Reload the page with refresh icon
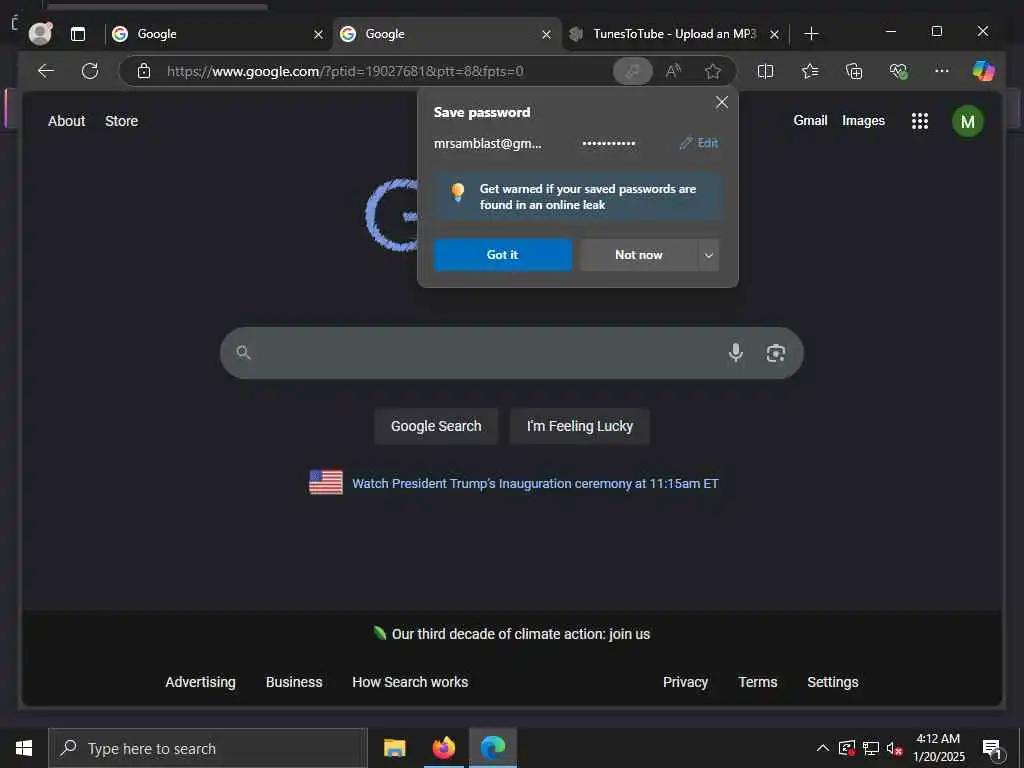This screenshot has height=768, width=1024. (90, 71)
